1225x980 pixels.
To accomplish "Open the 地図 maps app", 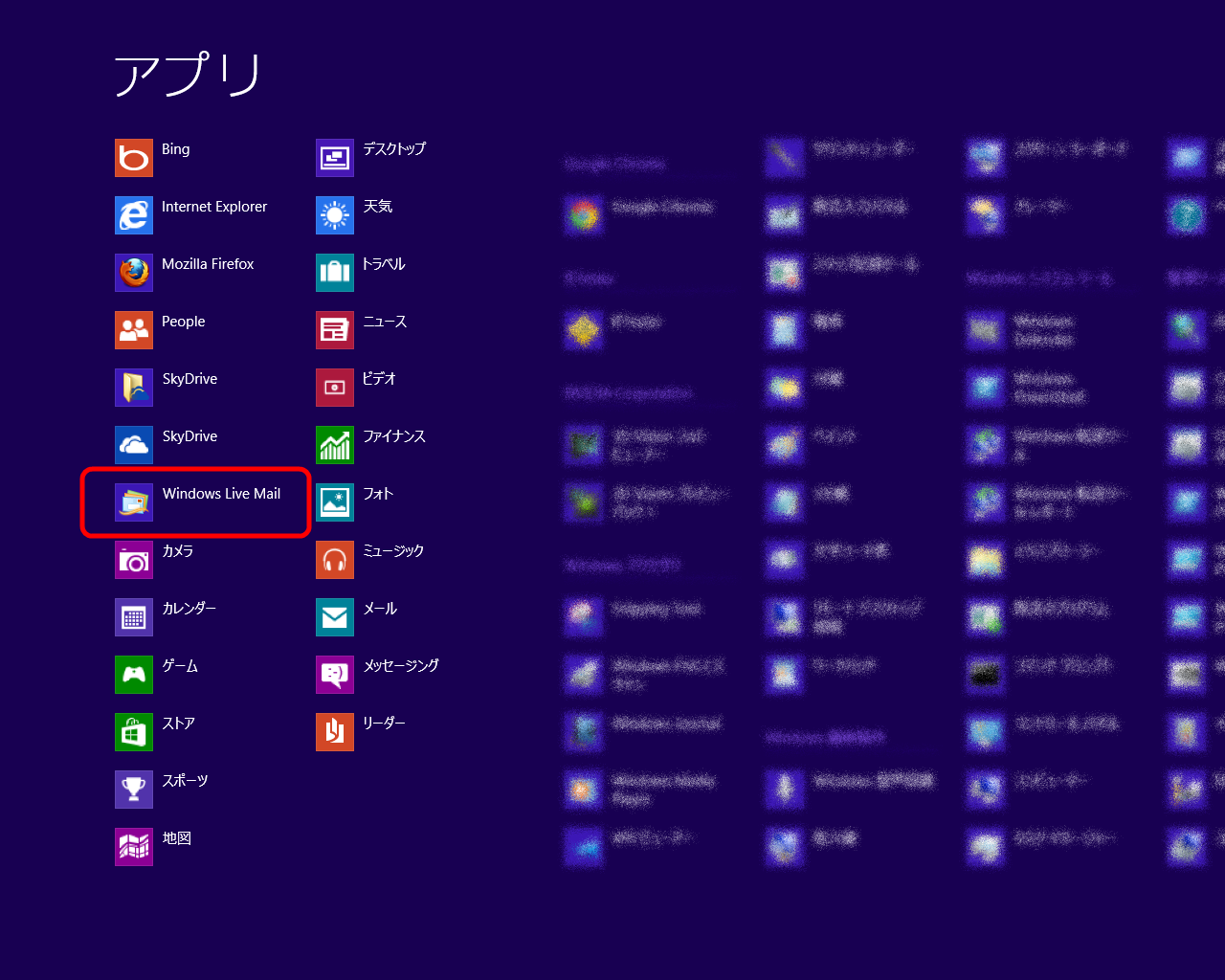I will point(134,847).
